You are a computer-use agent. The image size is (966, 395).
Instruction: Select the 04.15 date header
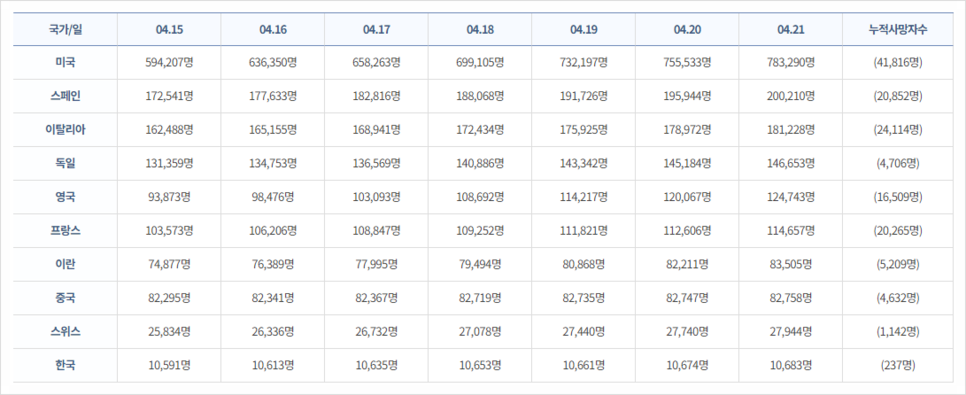[x=169, y=29]
